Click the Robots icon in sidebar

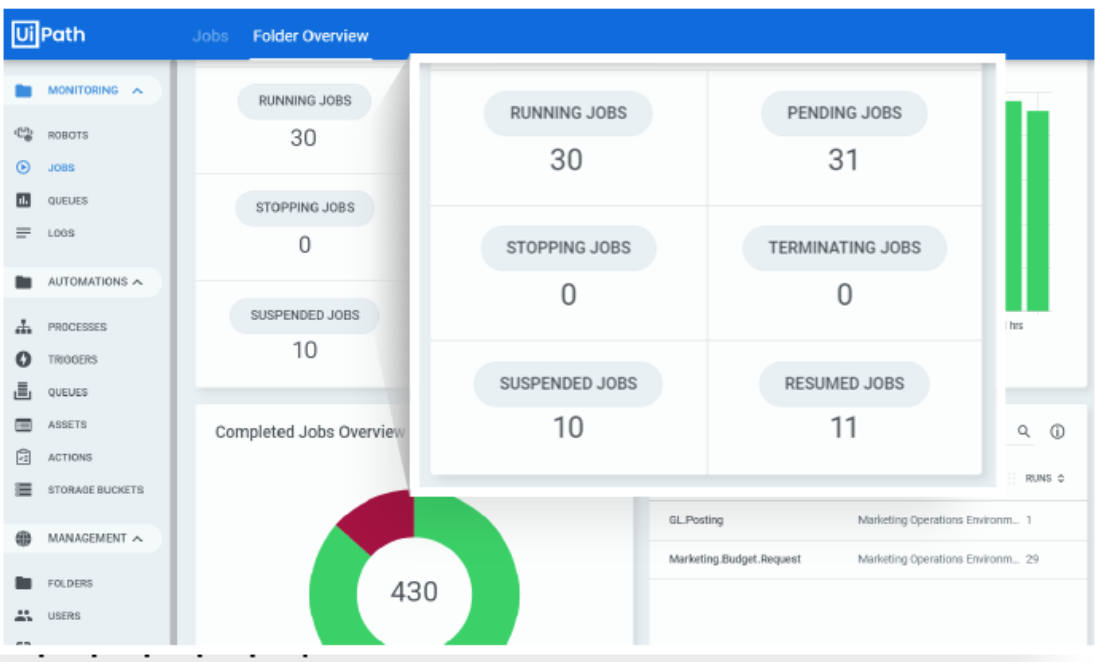(x=24, y=135)
